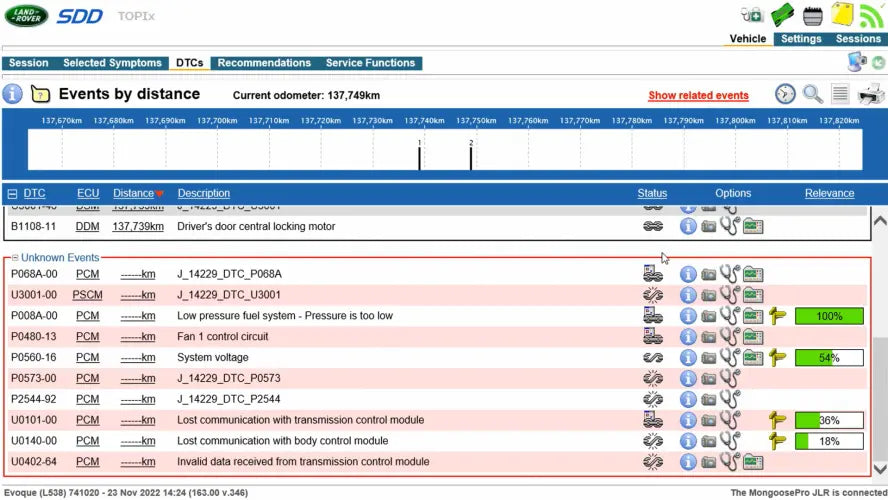Click signpost recommendation icon for U0101-00 row
Image resolution: width=888 pixels, height=500 pixels.
tap(777, 420)
